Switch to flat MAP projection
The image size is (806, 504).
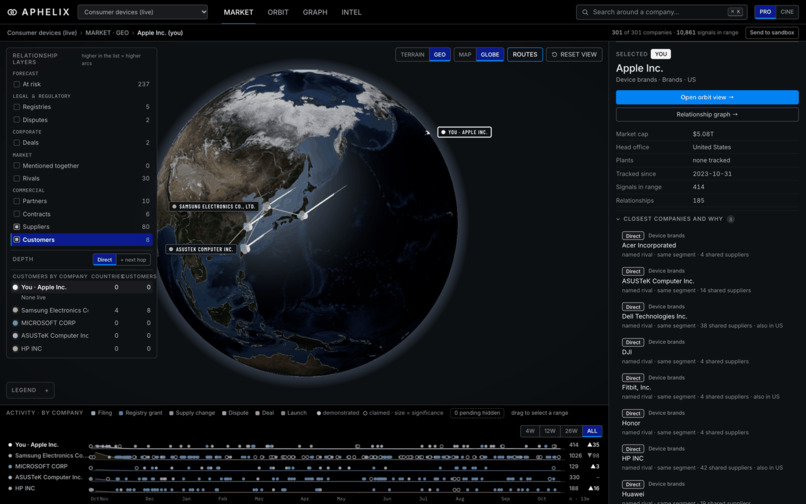[465, 55]
